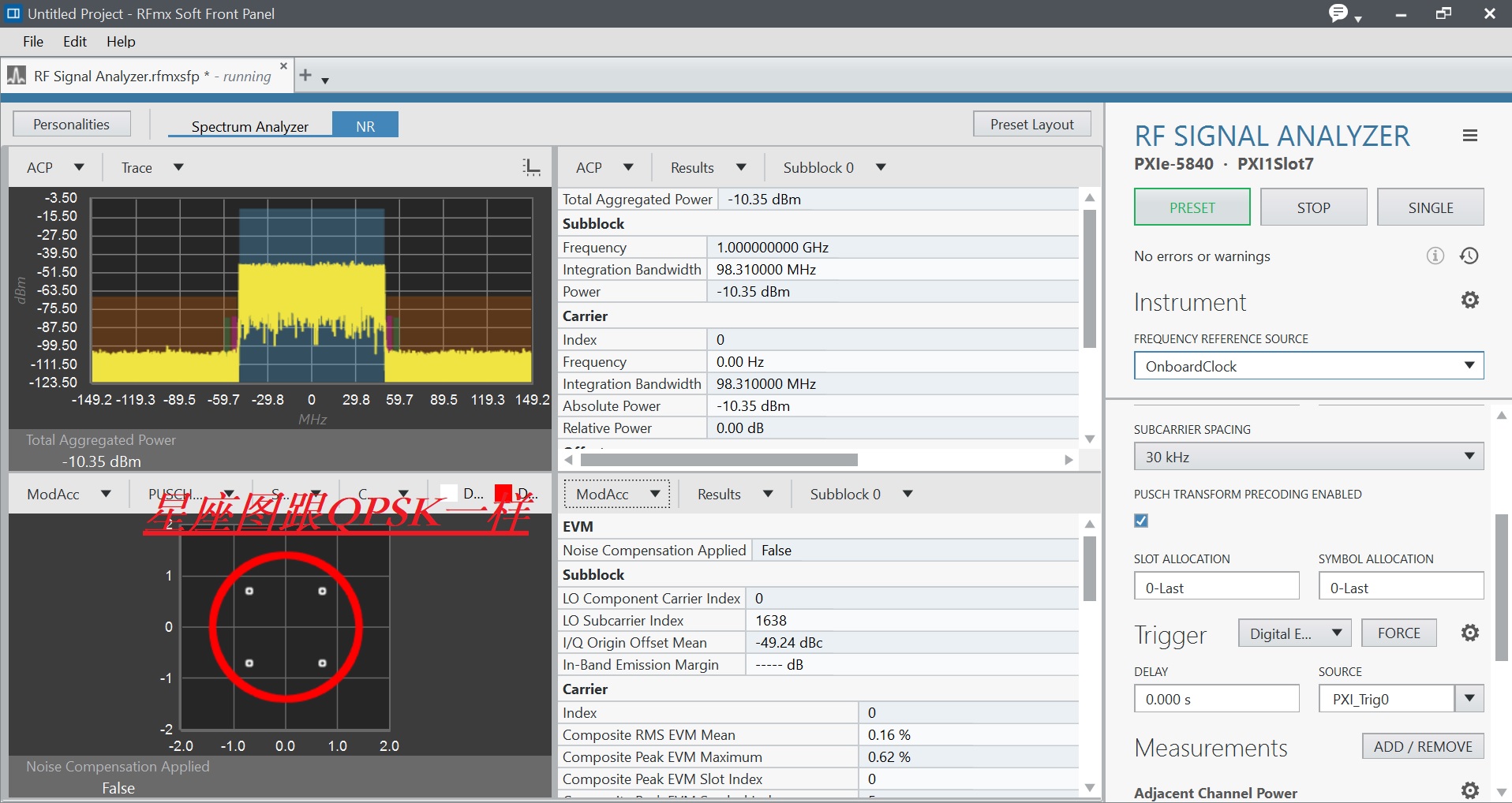Click the I/Q Origin Offset Mean row

tap(818, 642)
